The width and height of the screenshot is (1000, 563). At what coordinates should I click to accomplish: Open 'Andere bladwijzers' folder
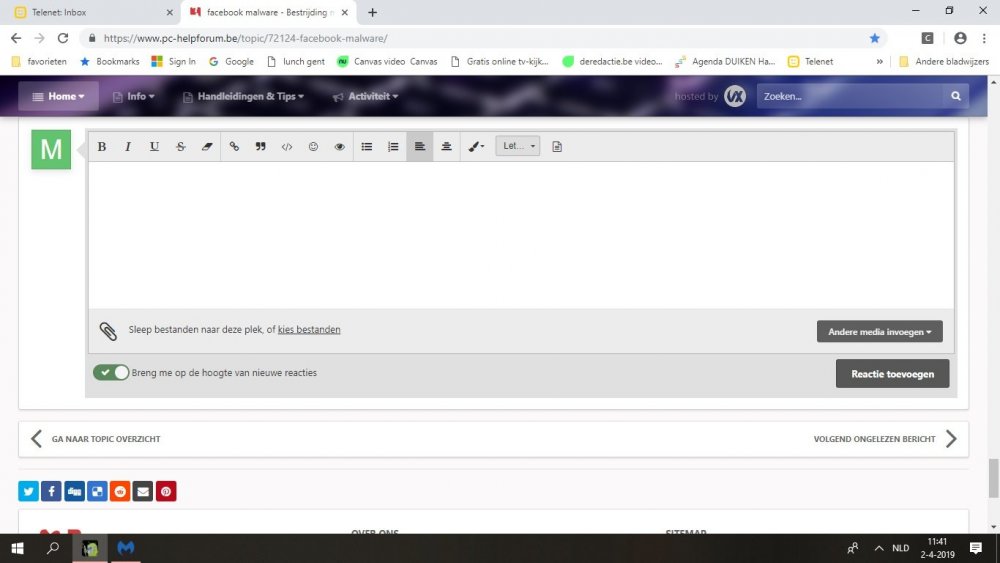(943, 61)
